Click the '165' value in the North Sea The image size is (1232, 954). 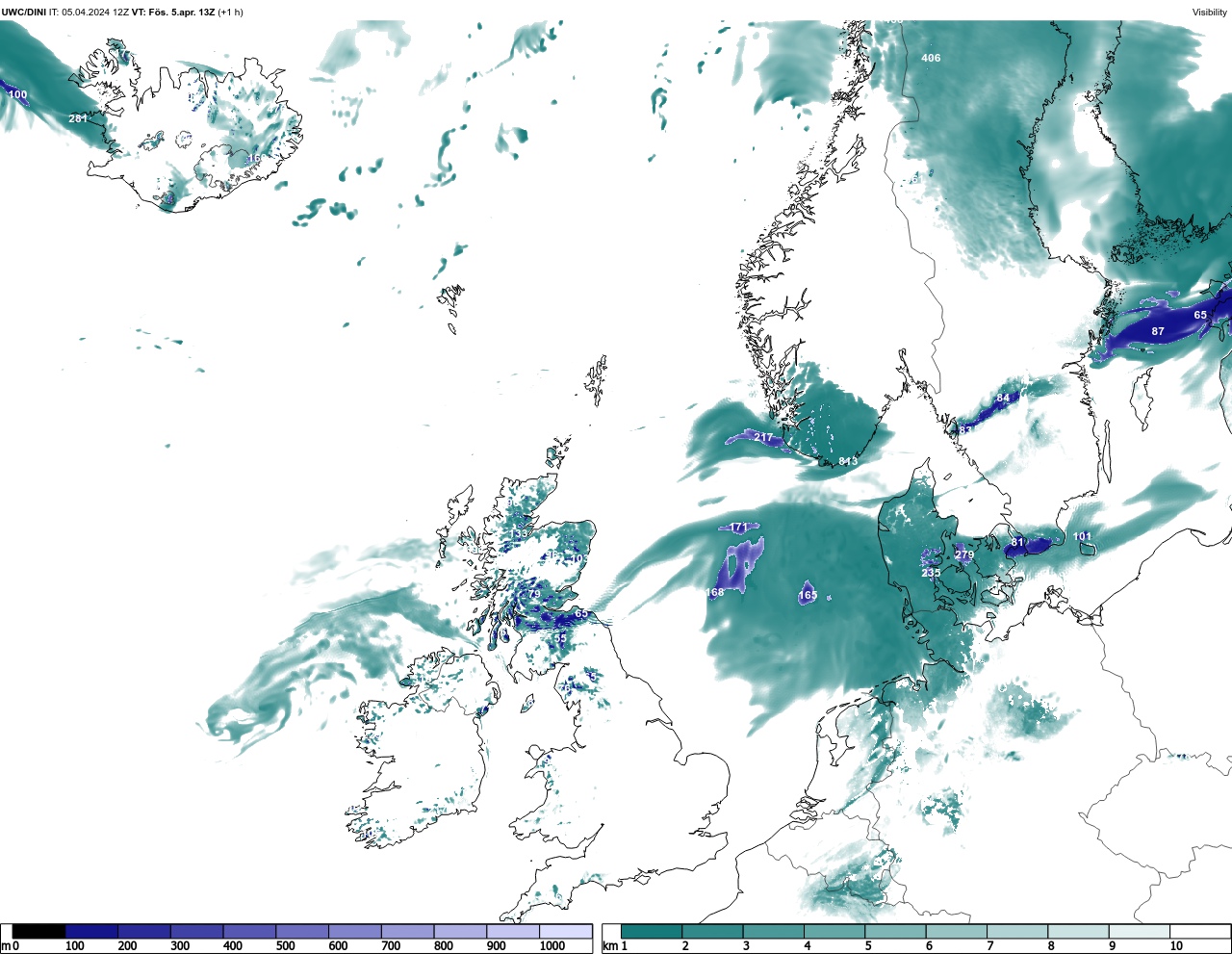[x=808, y=596]
